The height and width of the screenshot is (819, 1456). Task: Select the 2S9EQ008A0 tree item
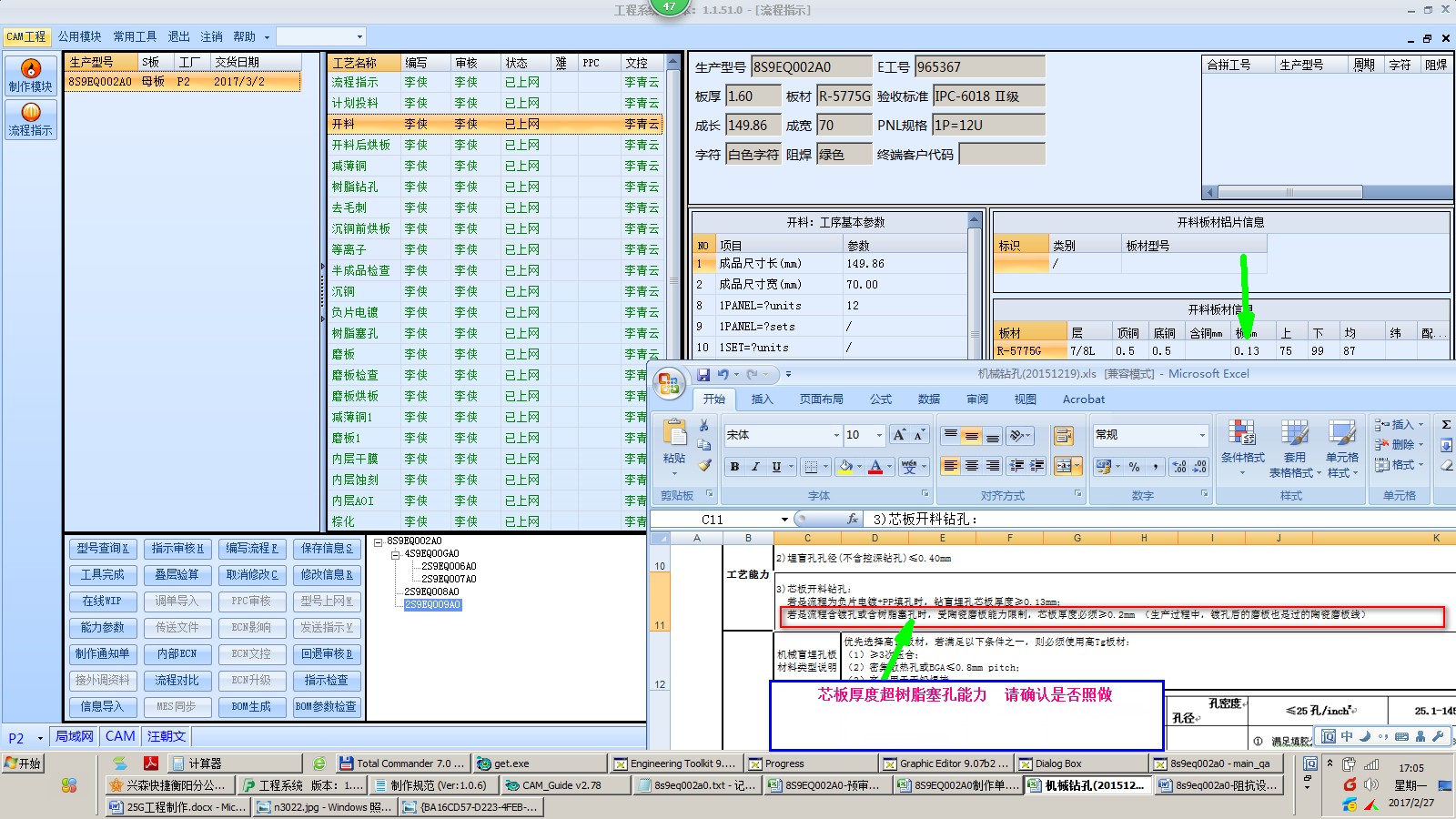click(431, 591)
